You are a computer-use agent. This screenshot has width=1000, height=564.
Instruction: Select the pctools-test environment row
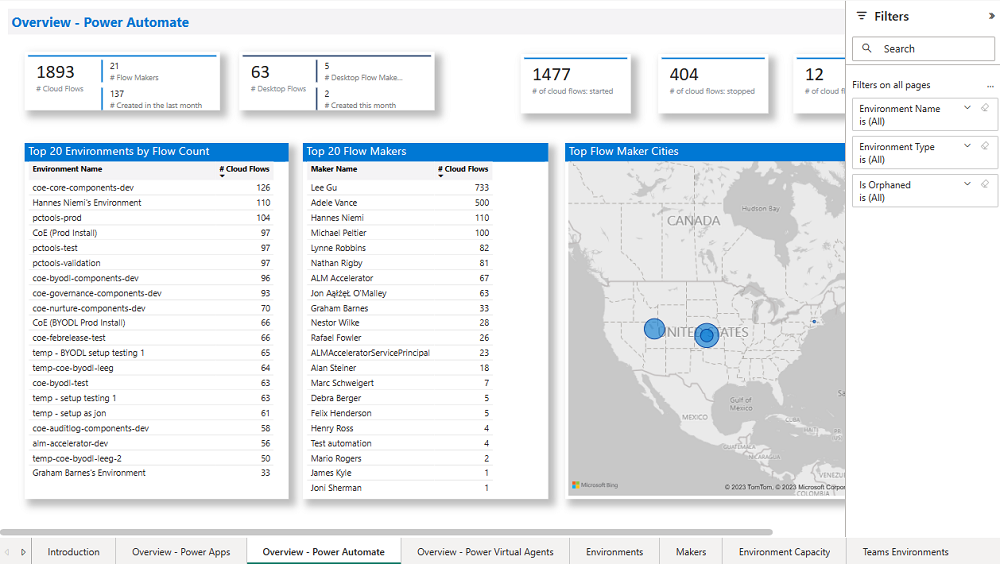(151, 248)
